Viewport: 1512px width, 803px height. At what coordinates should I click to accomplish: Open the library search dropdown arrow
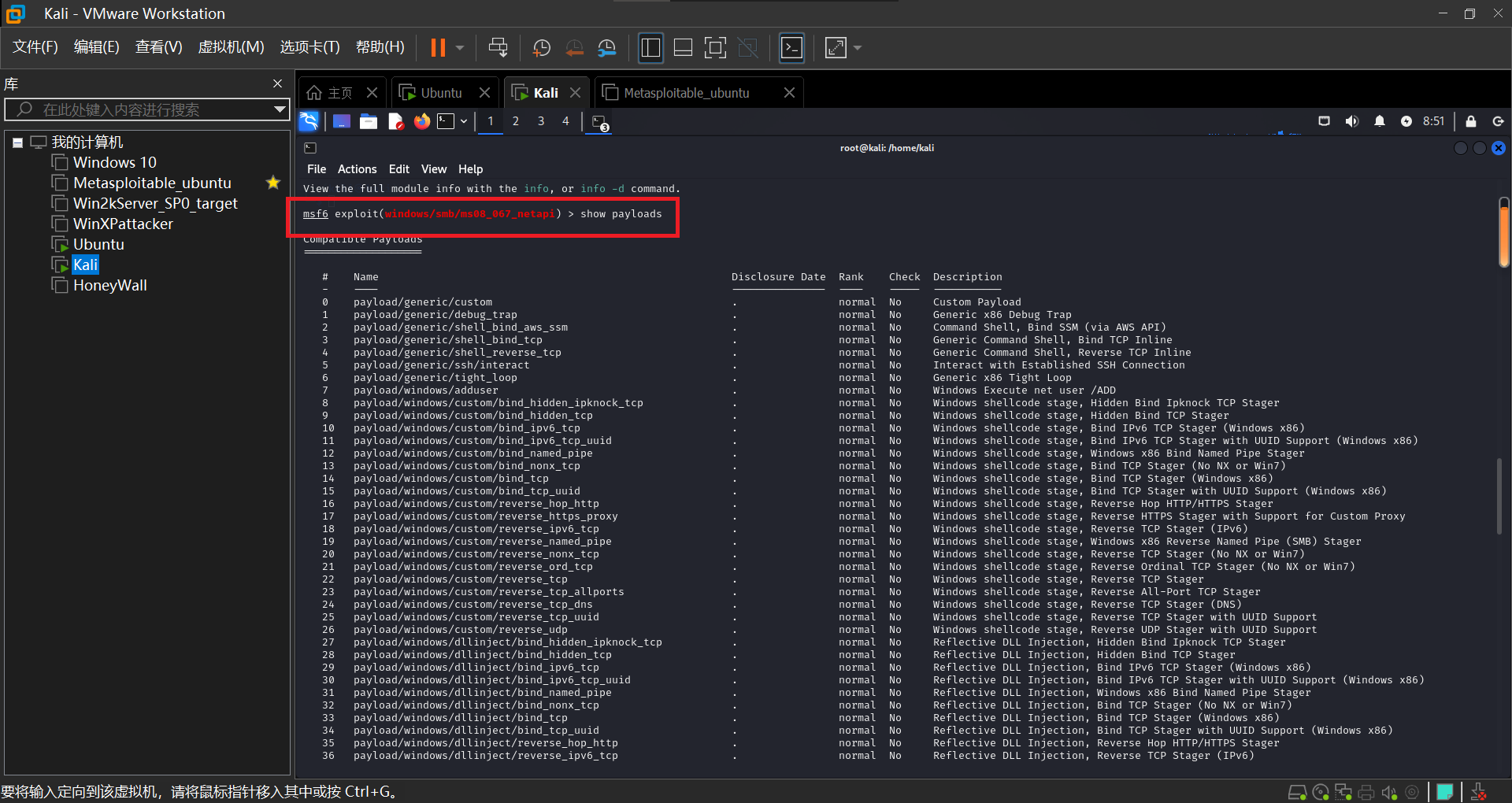pyautogui.click(x=280, y=109)
